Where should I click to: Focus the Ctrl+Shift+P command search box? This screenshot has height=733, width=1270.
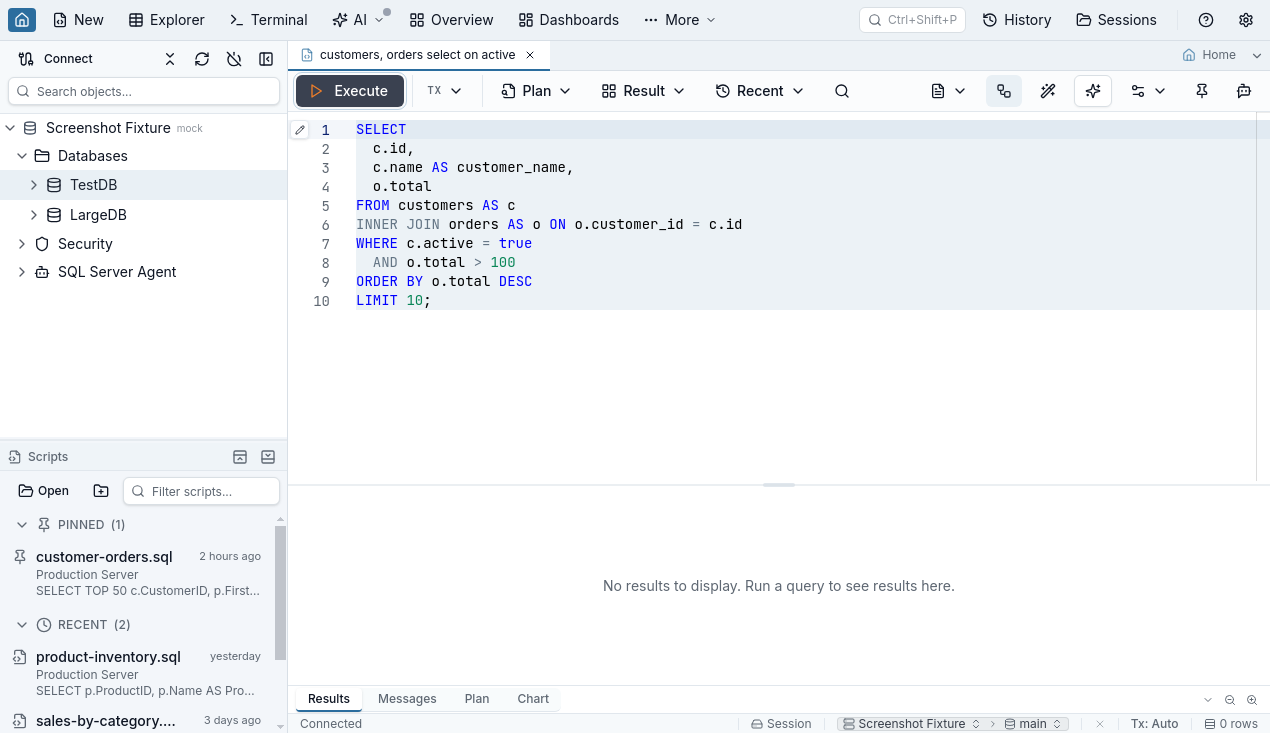tap(913, 20)
